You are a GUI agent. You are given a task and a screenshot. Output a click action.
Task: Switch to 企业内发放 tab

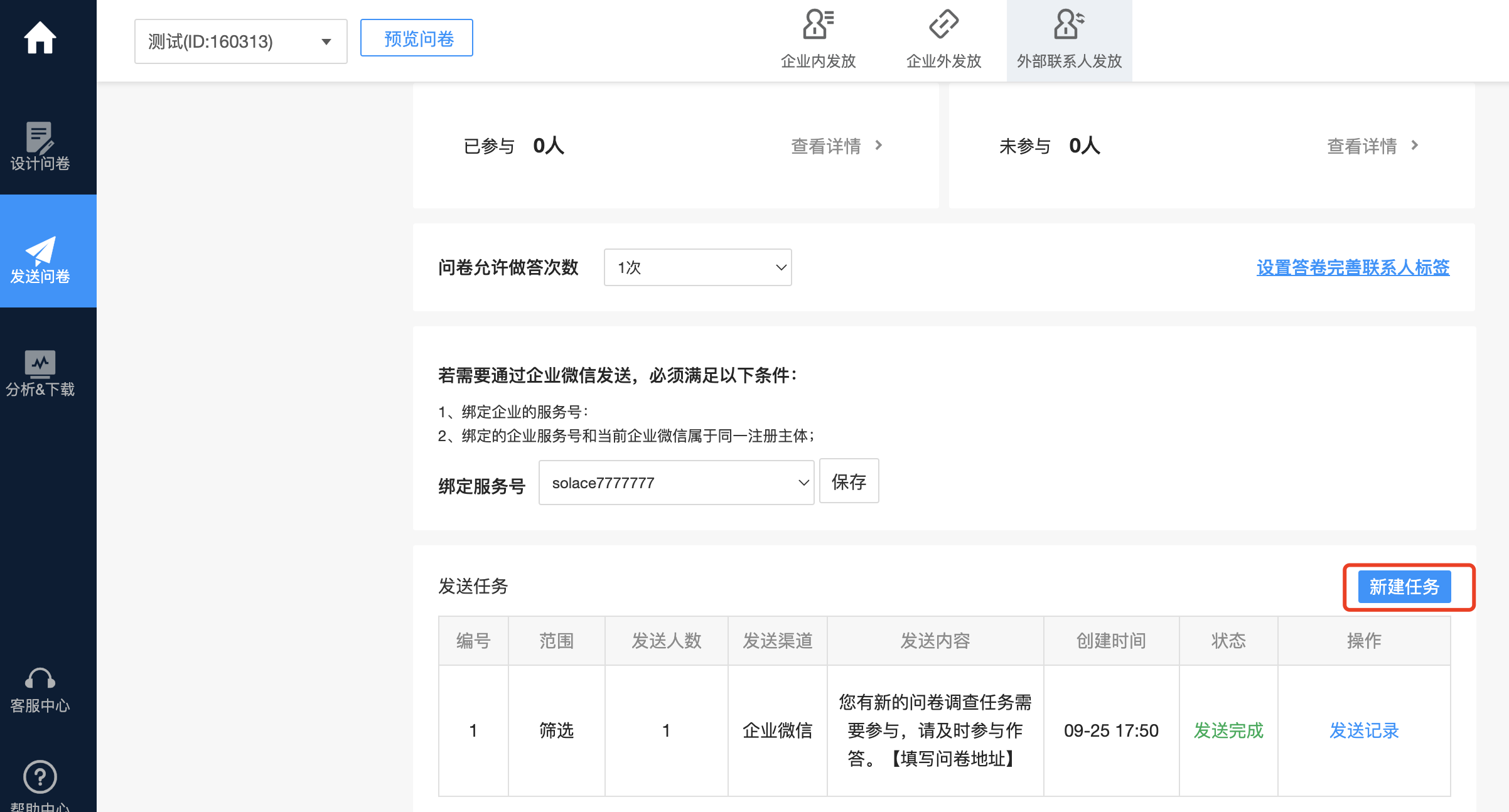click(819, 40)
